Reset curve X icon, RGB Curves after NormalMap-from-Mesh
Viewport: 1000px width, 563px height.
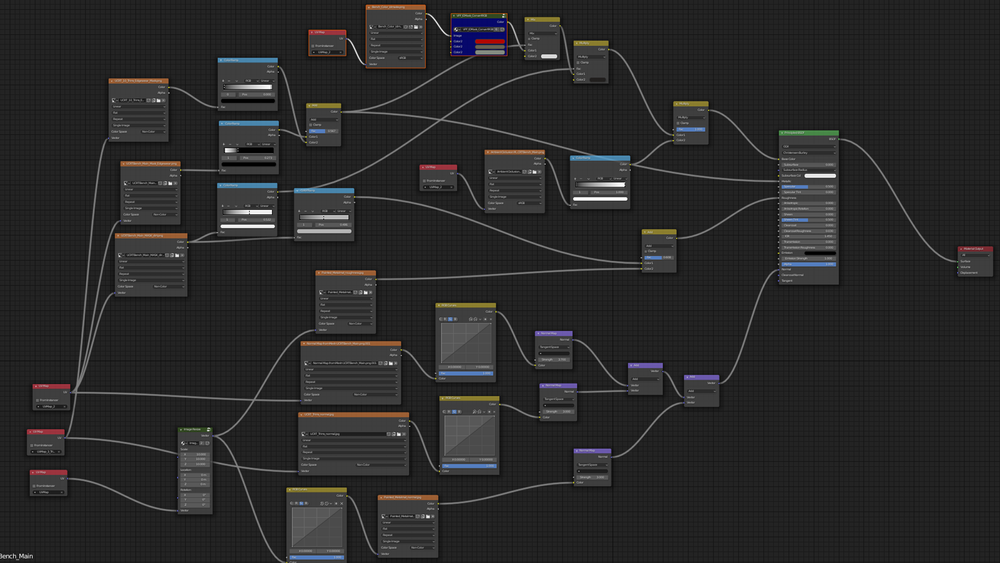click(490, 319)
